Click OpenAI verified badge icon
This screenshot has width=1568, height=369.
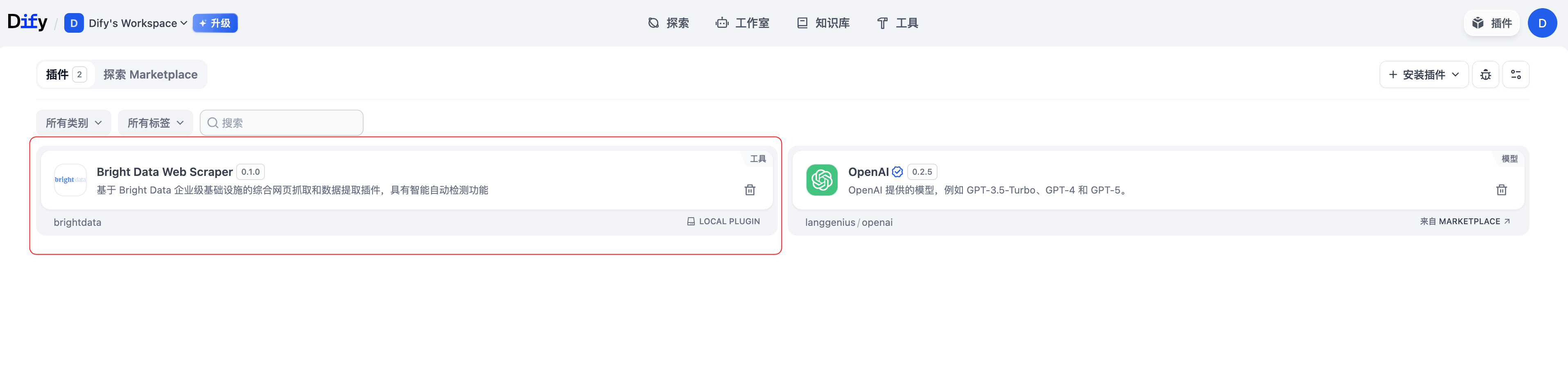tap(897, 172)
